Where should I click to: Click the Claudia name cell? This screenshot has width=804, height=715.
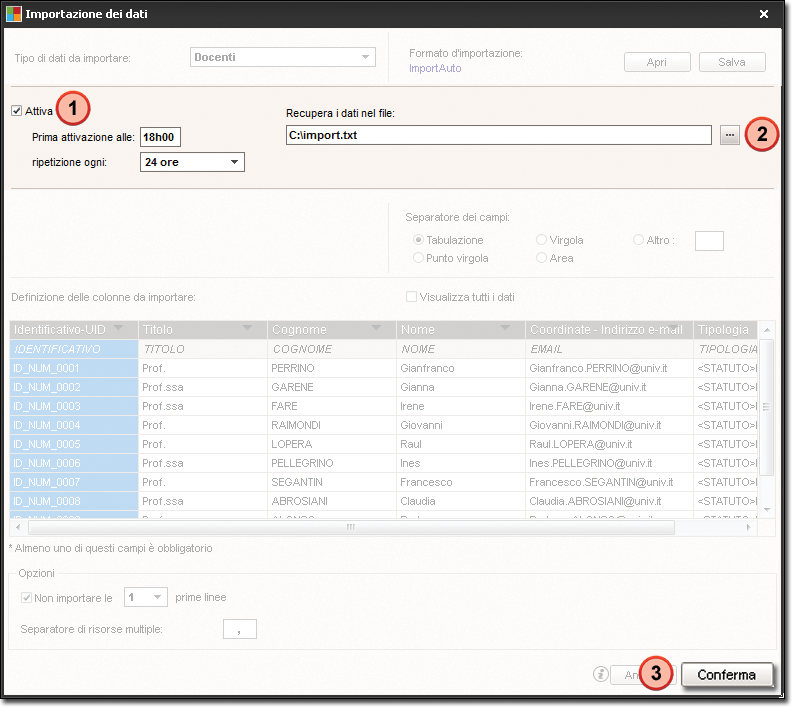(x=461, y=501)
